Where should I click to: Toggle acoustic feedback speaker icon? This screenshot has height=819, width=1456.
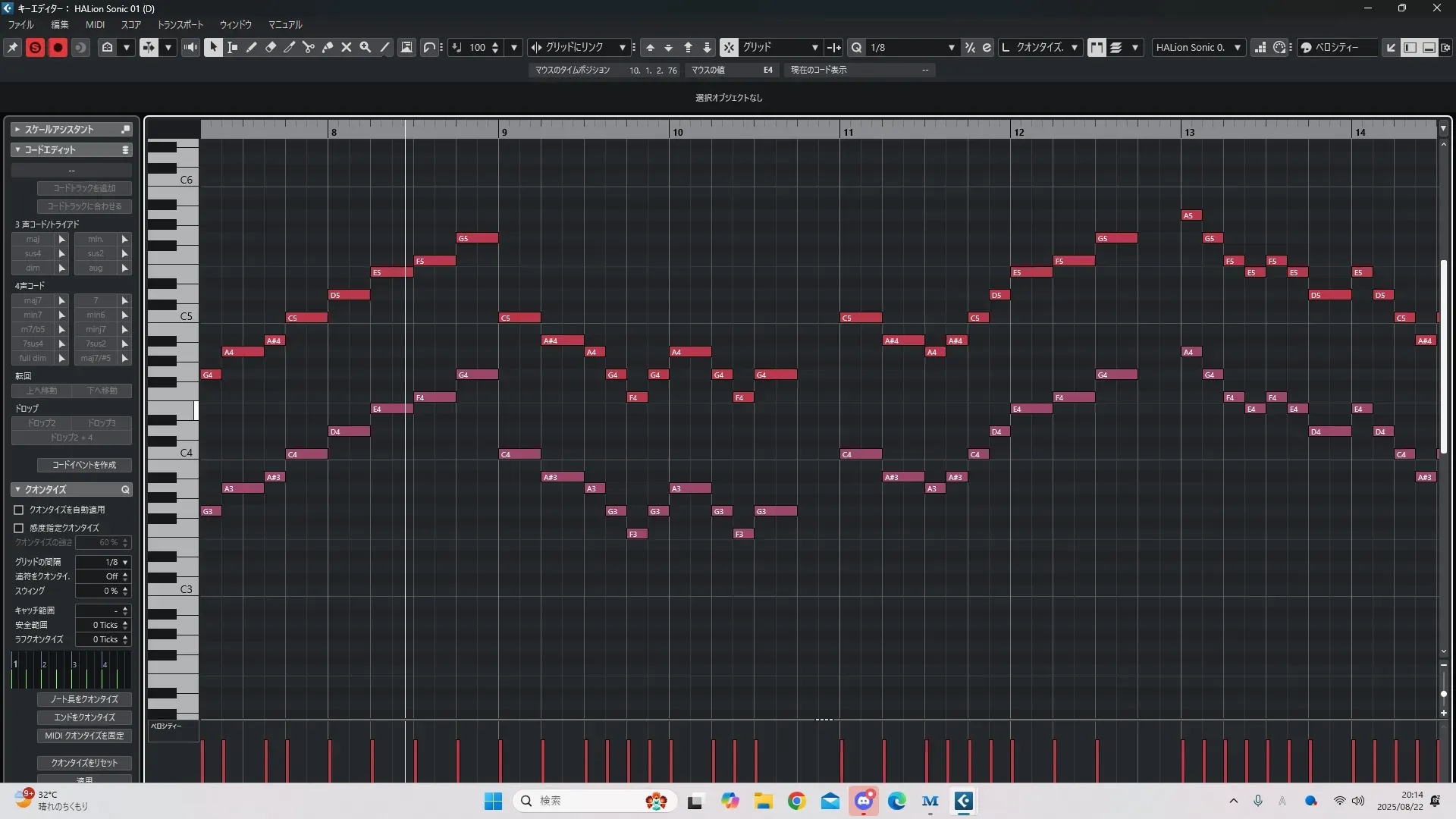tap(190, 47)
